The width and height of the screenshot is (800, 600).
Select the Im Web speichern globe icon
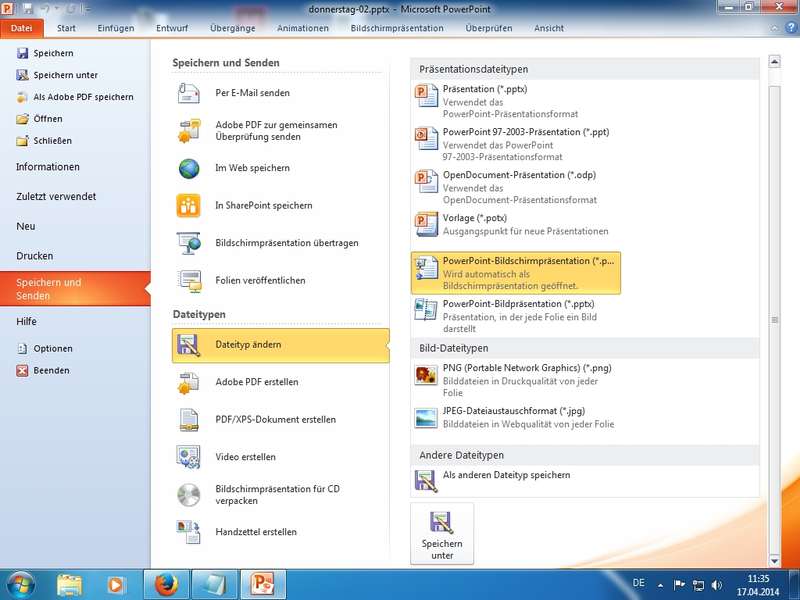(189, 168)
